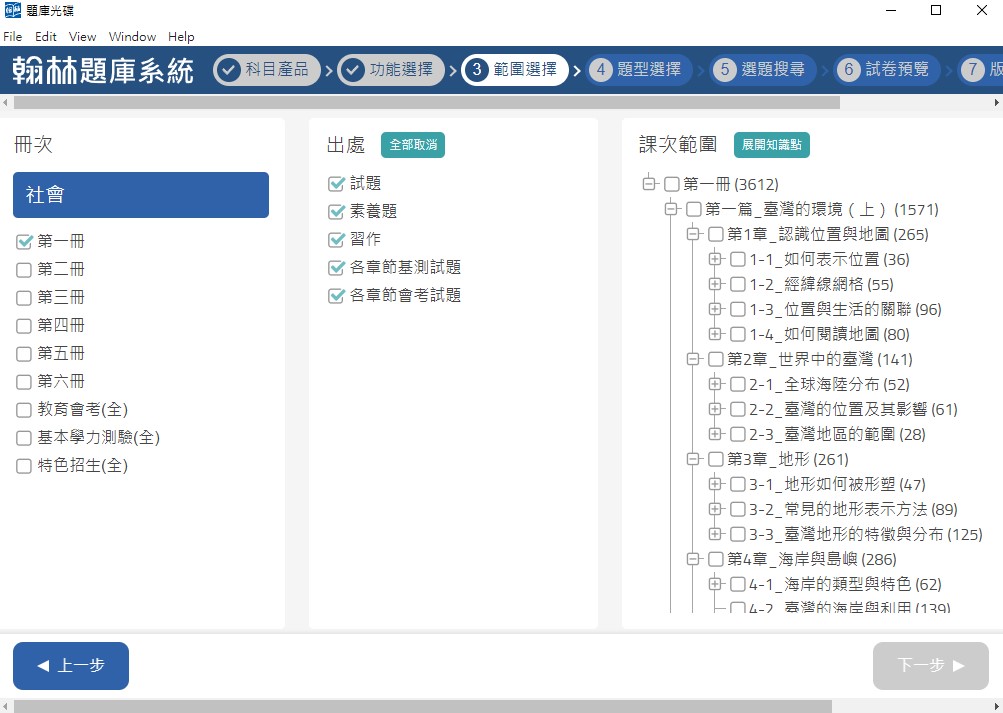Open the Edit menu
This screenshot has height=713, width=1003.
[45, 36]
